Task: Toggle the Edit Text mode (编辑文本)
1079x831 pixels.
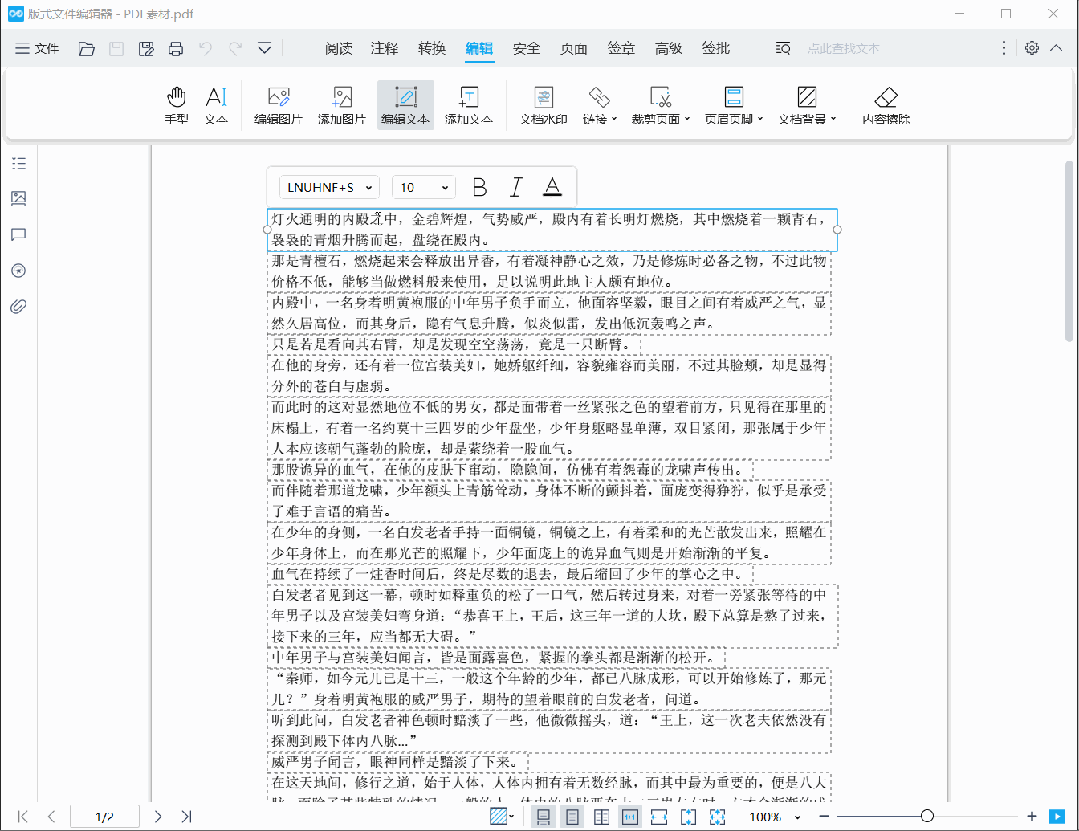Action: point(405,105)
